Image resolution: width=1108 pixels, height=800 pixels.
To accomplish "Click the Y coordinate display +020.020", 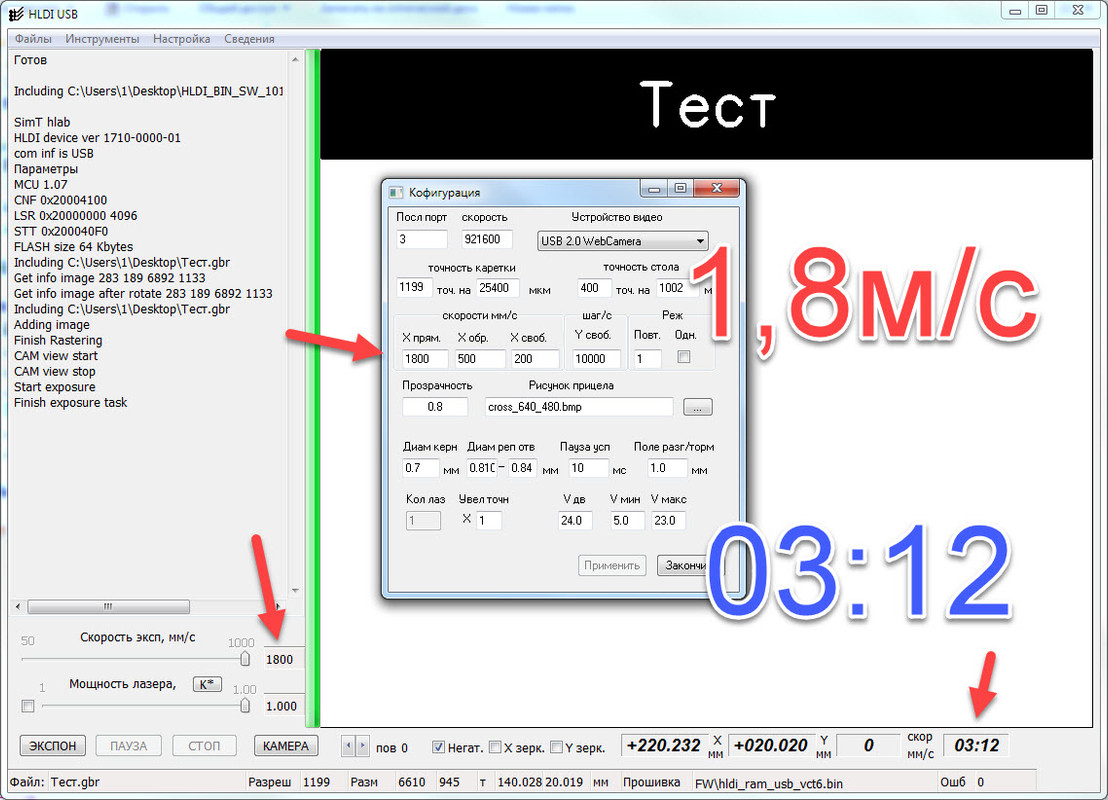I will coord(770,746).
